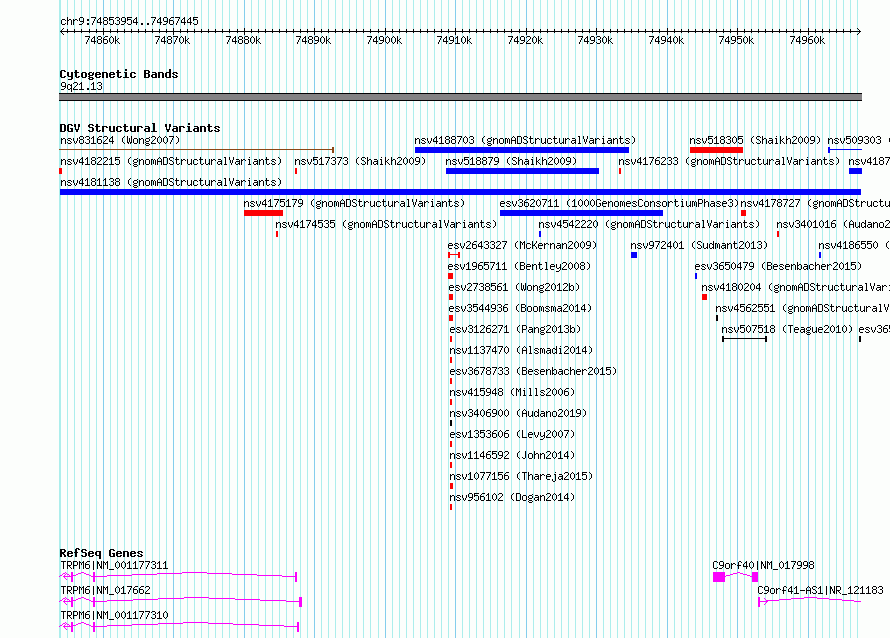Click nsv509303 variant label
This screenshot has height=638, width=890.
pos(858,140)
